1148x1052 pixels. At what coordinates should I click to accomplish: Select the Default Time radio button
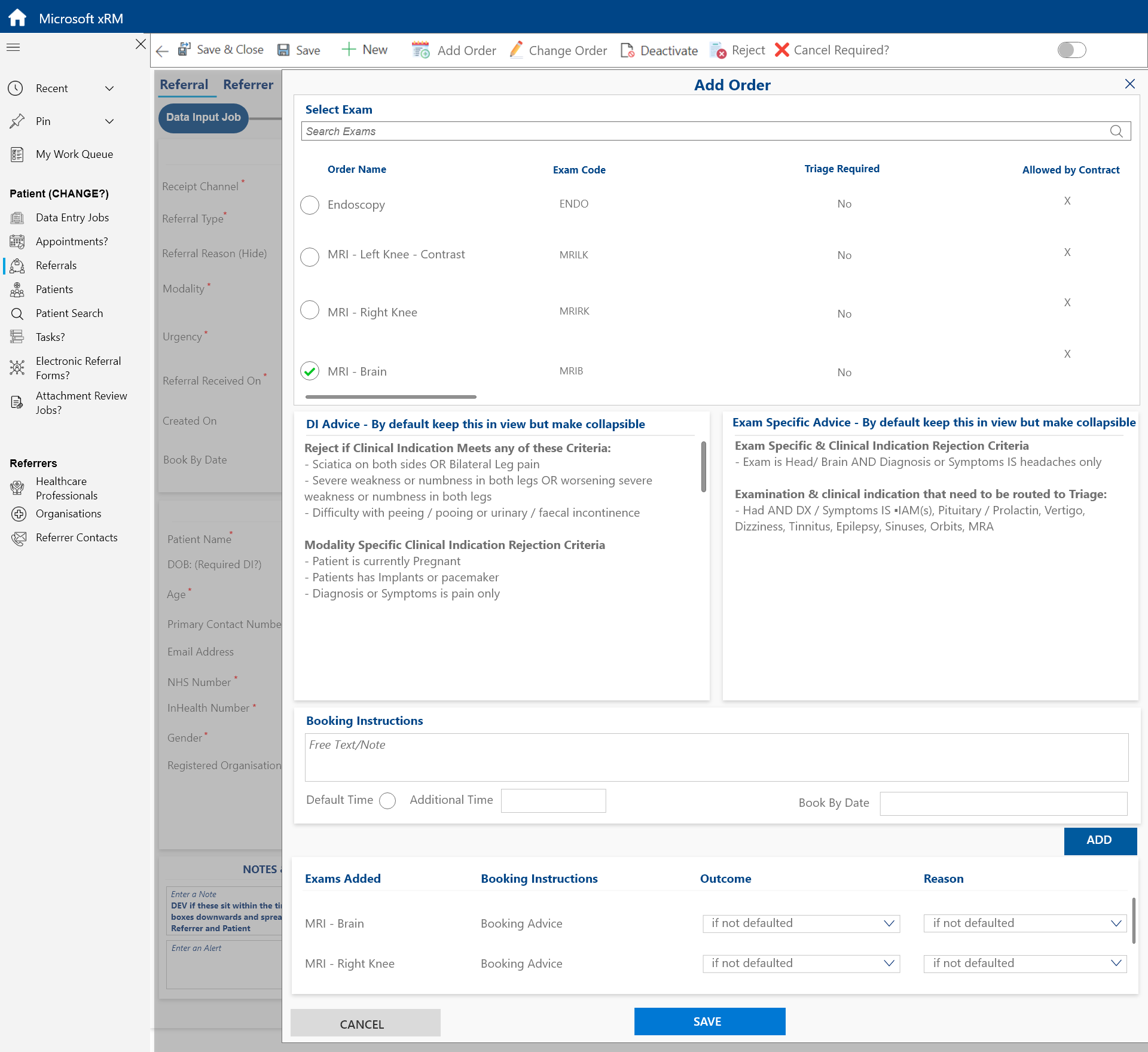click(387, 801)
